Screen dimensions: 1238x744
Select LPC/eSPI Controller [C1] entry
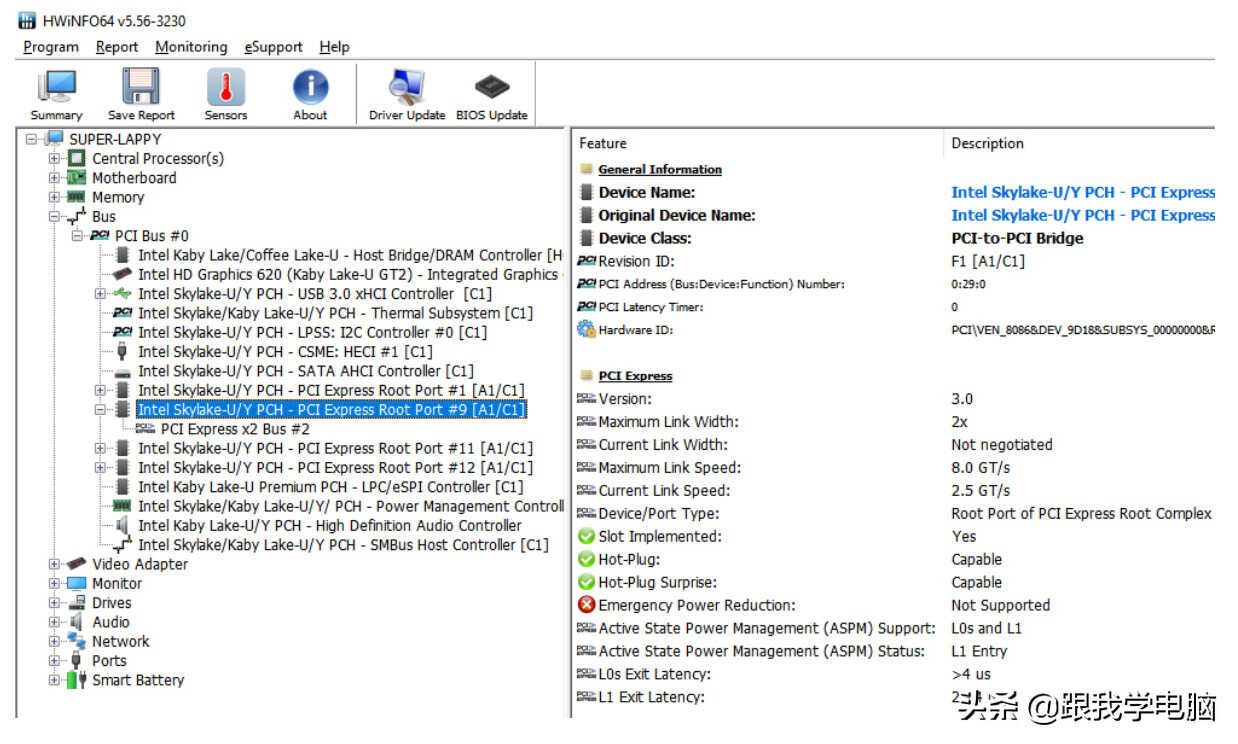[331, 487]
